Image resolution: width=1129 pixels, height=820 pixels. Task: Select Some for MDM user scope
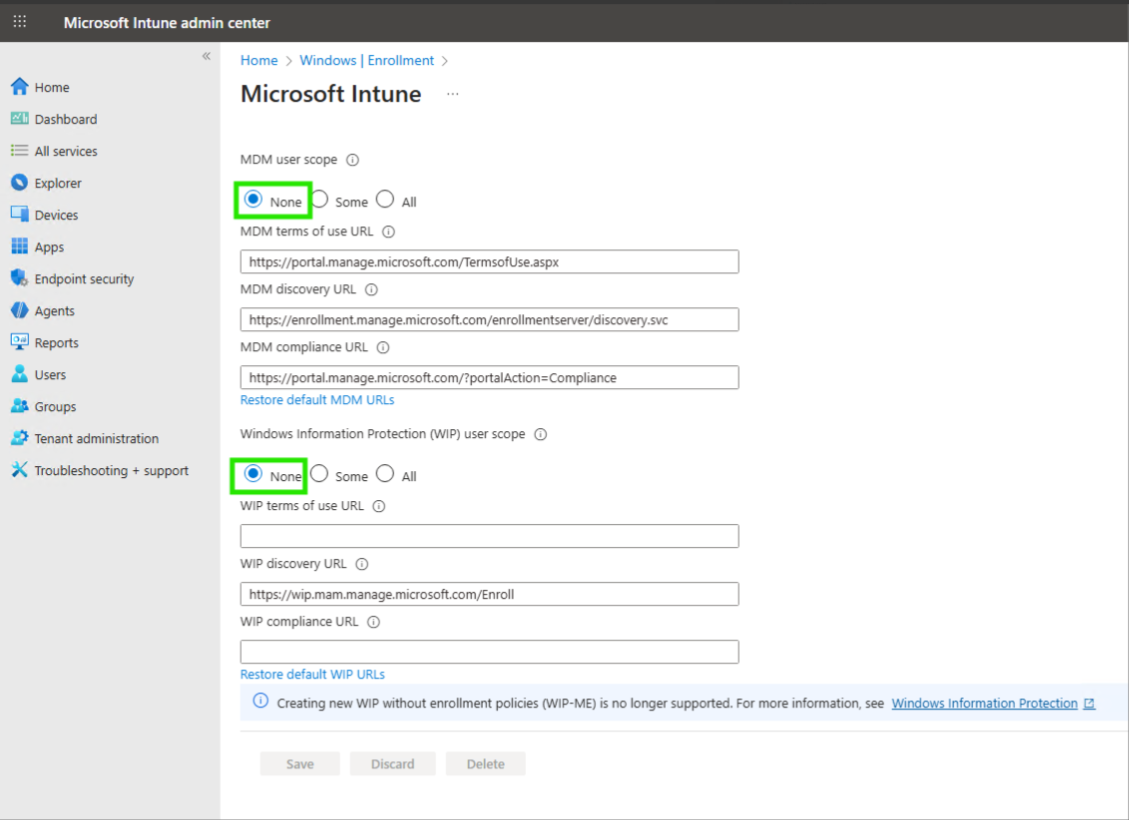tap(320, 200)
